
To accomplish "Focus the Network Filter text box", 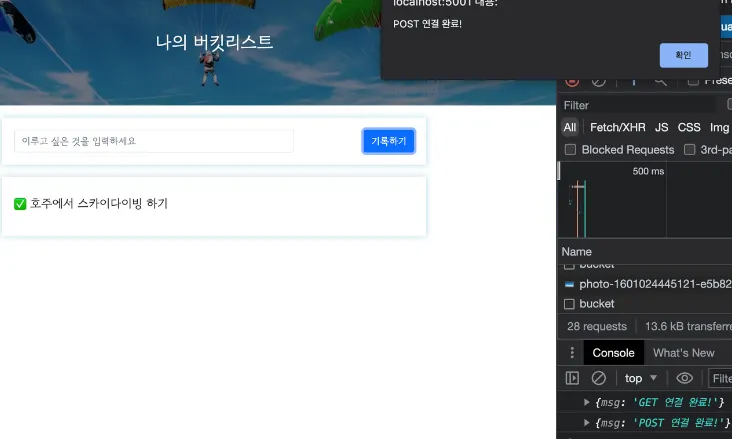I will (x=638, y=105).
